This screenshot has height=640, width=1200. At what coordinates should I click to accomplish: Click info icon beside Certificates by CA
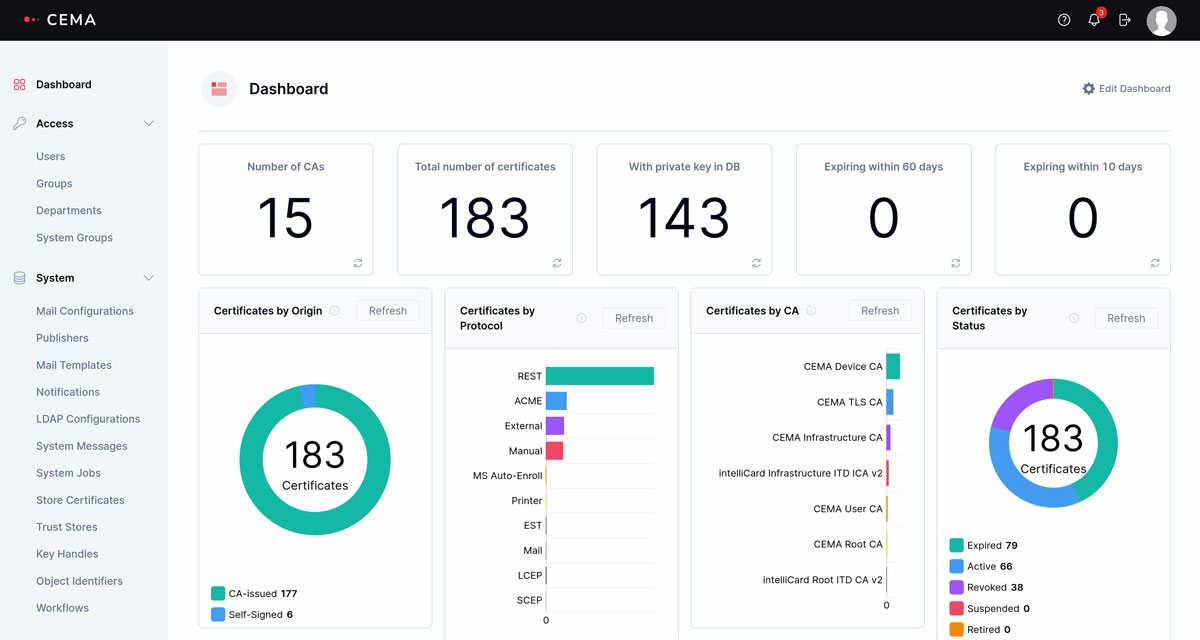coord(811,311)
